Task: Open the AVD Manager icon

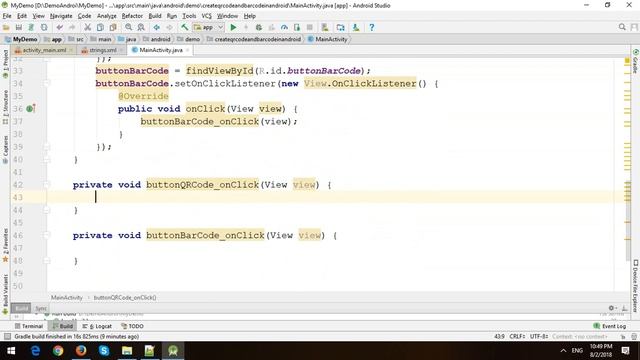Action: pos(325,27)
